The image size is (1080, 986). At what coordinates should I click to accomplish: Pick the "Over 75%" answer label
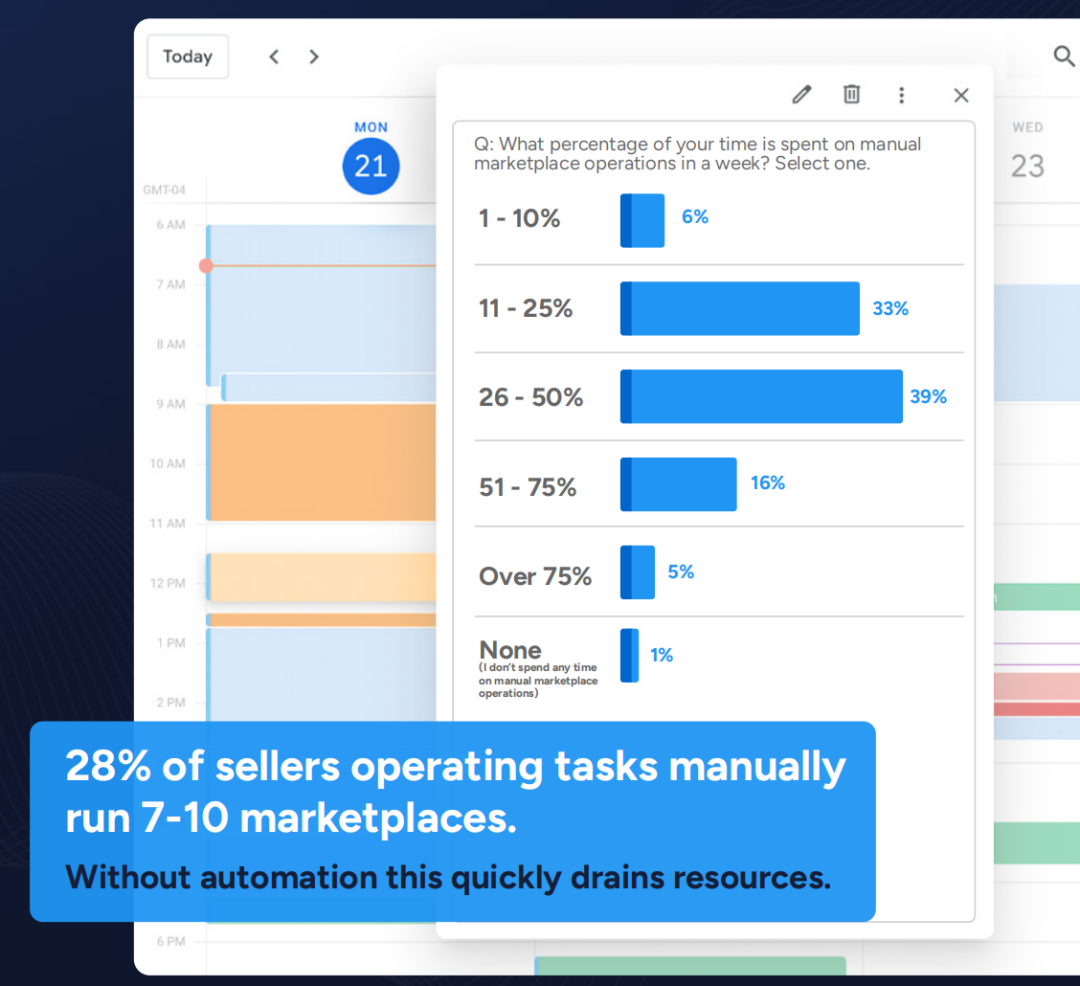pos(535,576)
